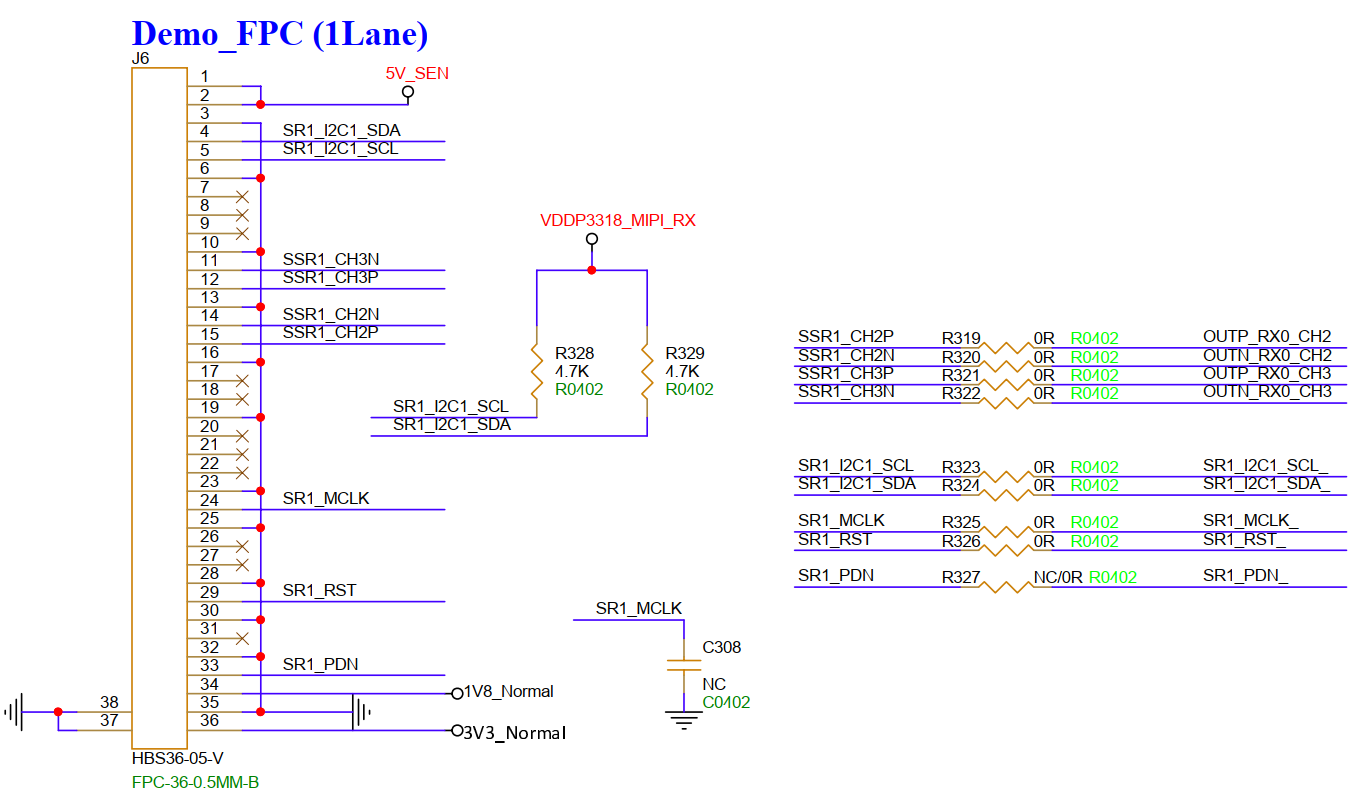Select the R323 resistor designator text
The height and width of the screenshot is (809, 1361).
(961, 467)
